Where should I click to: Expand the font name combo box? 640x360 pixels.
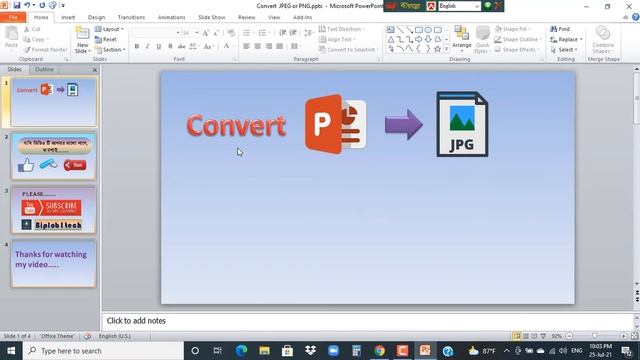click(178, 33)
